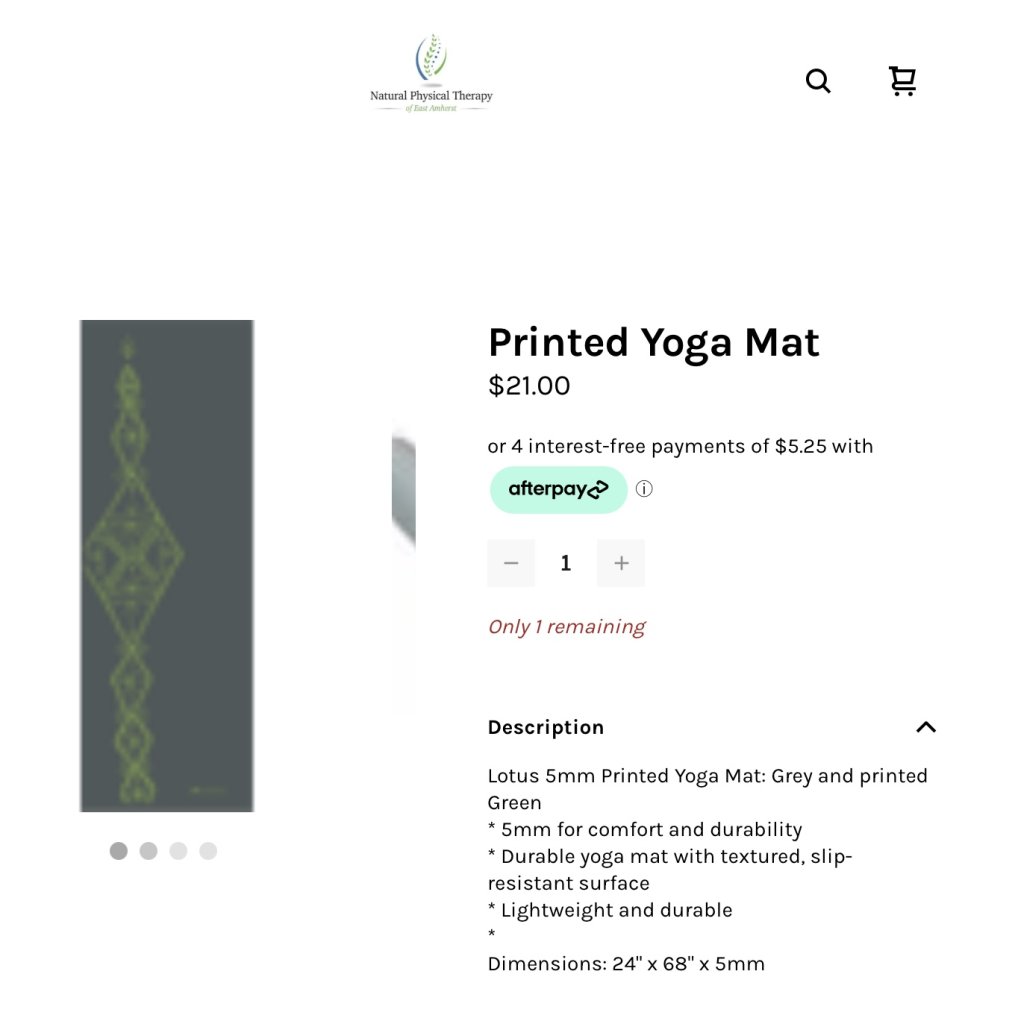Click the interest-free payments text line
This screenshot has height=1024, width=1012.
pos(680,446)
